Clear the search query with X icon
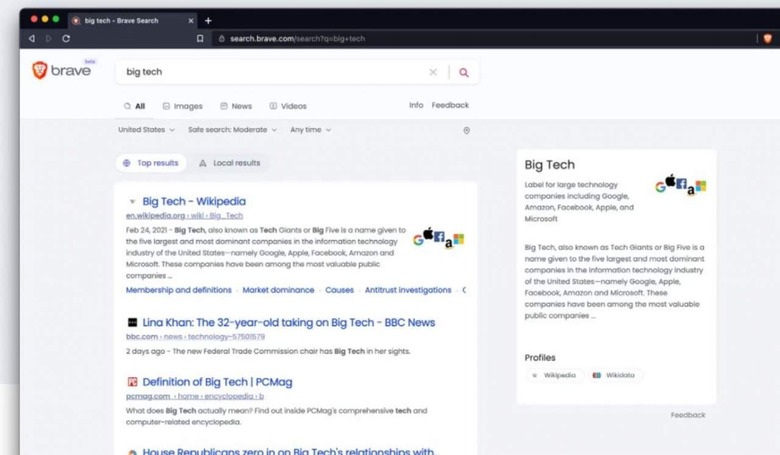The image size is (780, 455). pyautogui.click(x=433, y=72)
